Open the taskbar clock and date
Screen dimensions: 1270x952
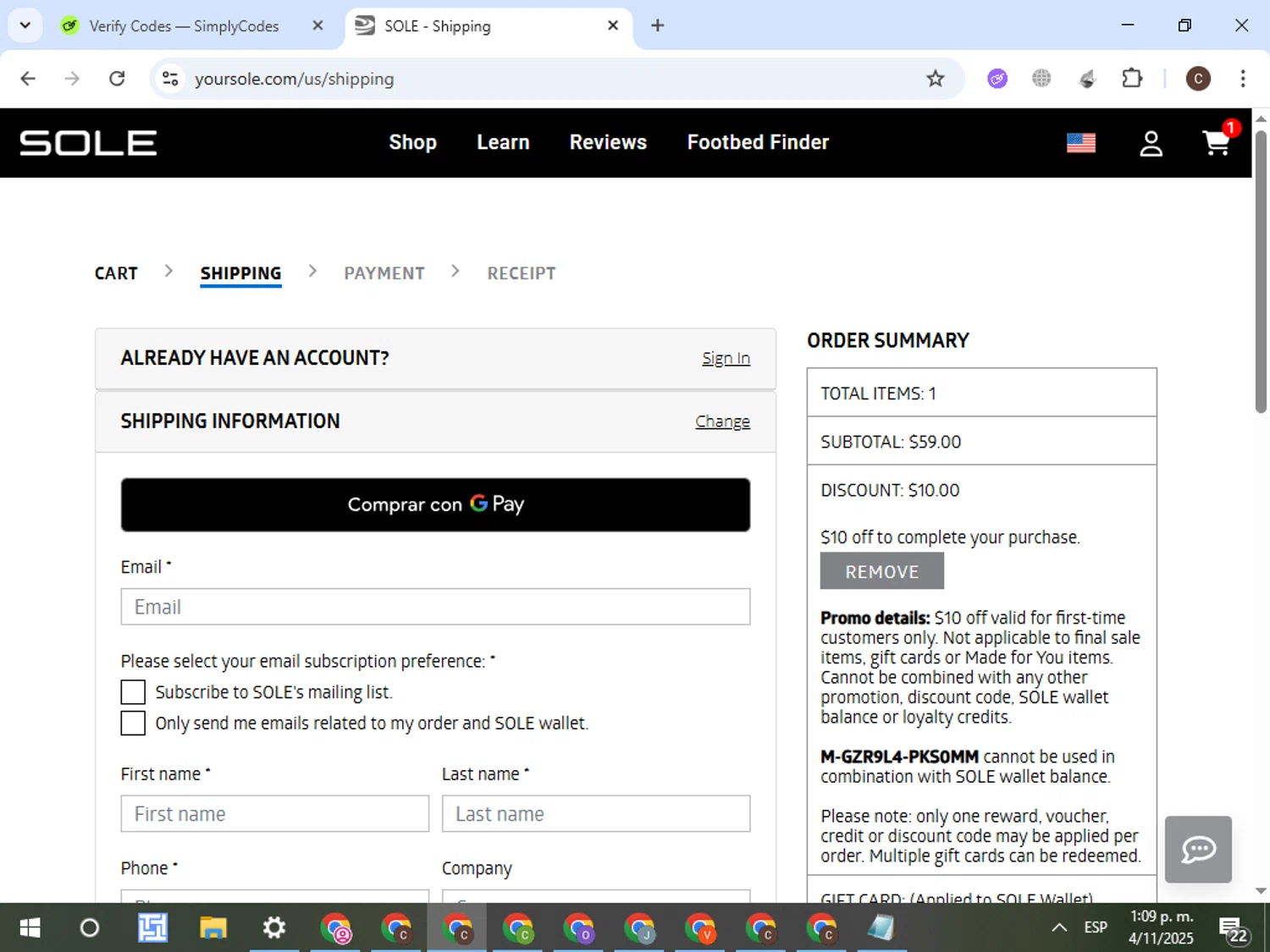point(1161,927)
